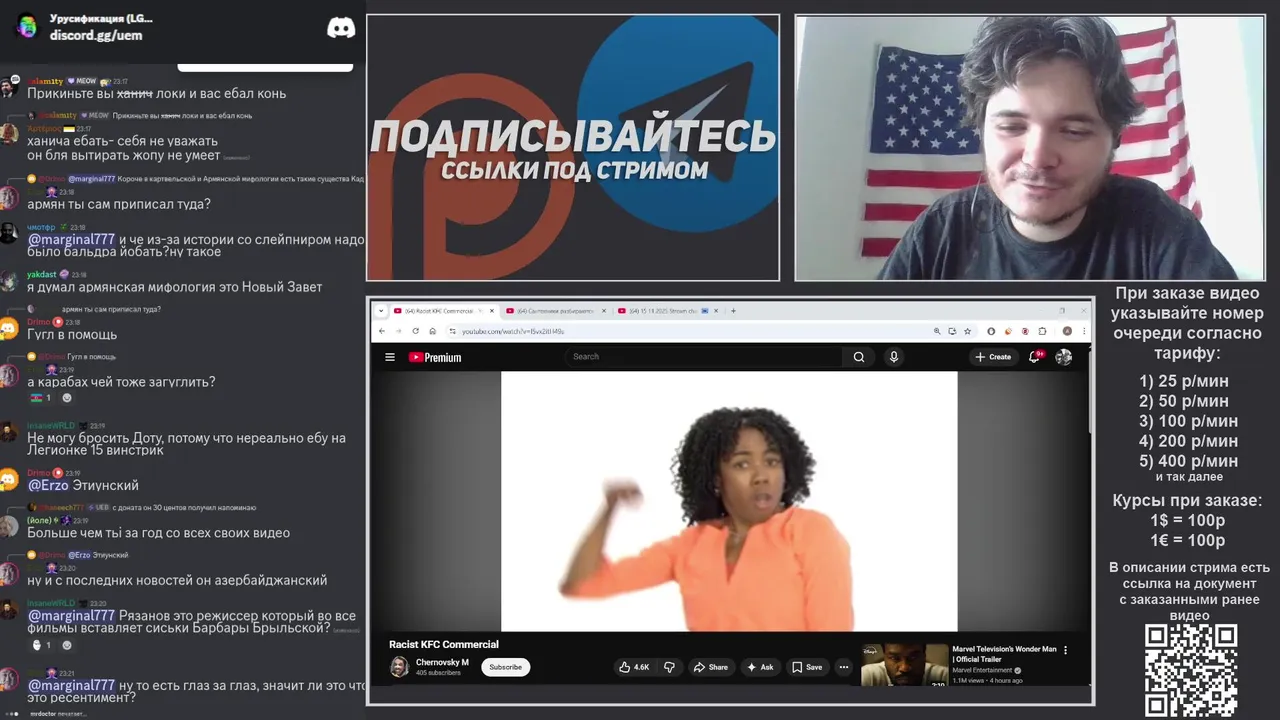This screenshot has width=1280, height=720.
Task: Click the QR code for the document
Action: (1190, 670)
